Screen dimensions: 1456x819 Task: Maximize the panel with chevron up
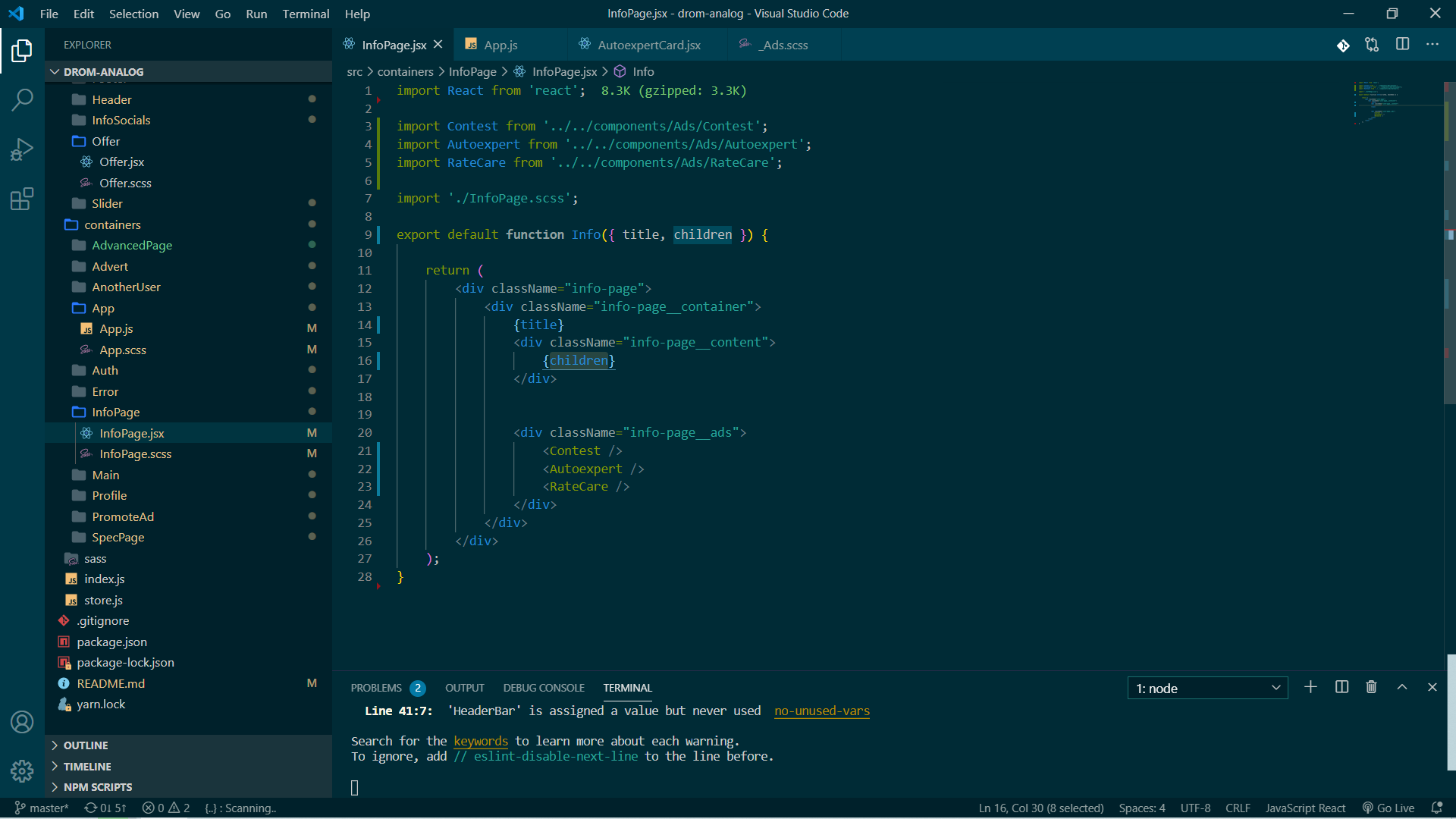[x=1402, y=687]
